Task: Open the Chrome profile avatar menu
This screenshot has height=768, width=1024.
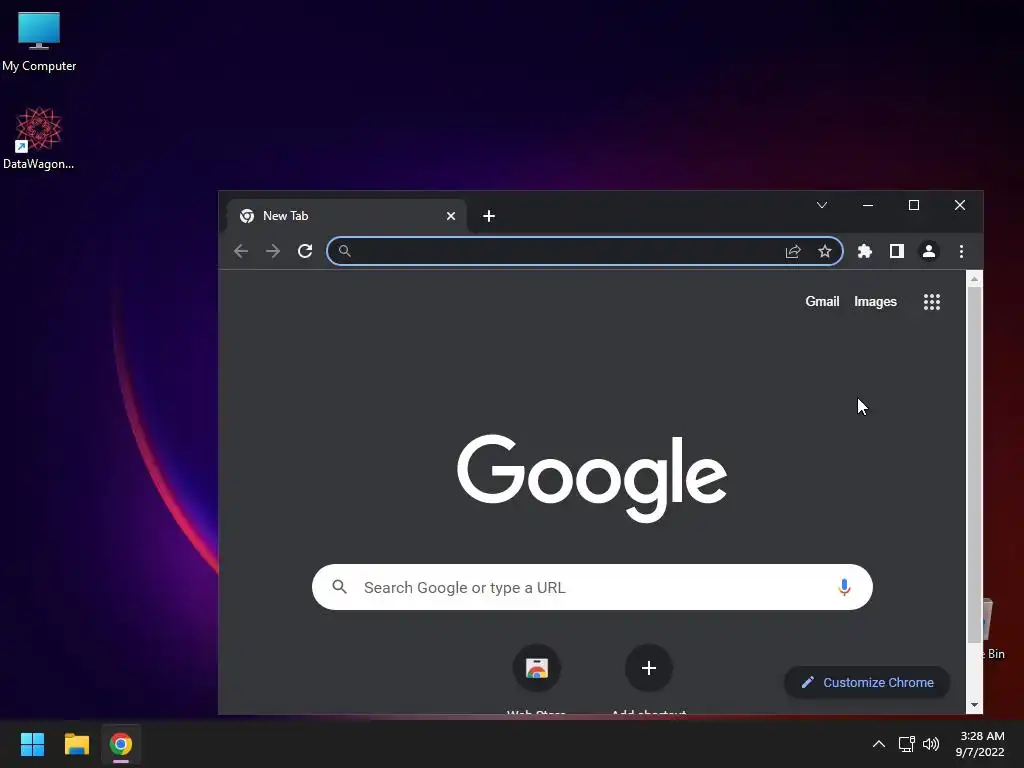Action: [929, 251]
